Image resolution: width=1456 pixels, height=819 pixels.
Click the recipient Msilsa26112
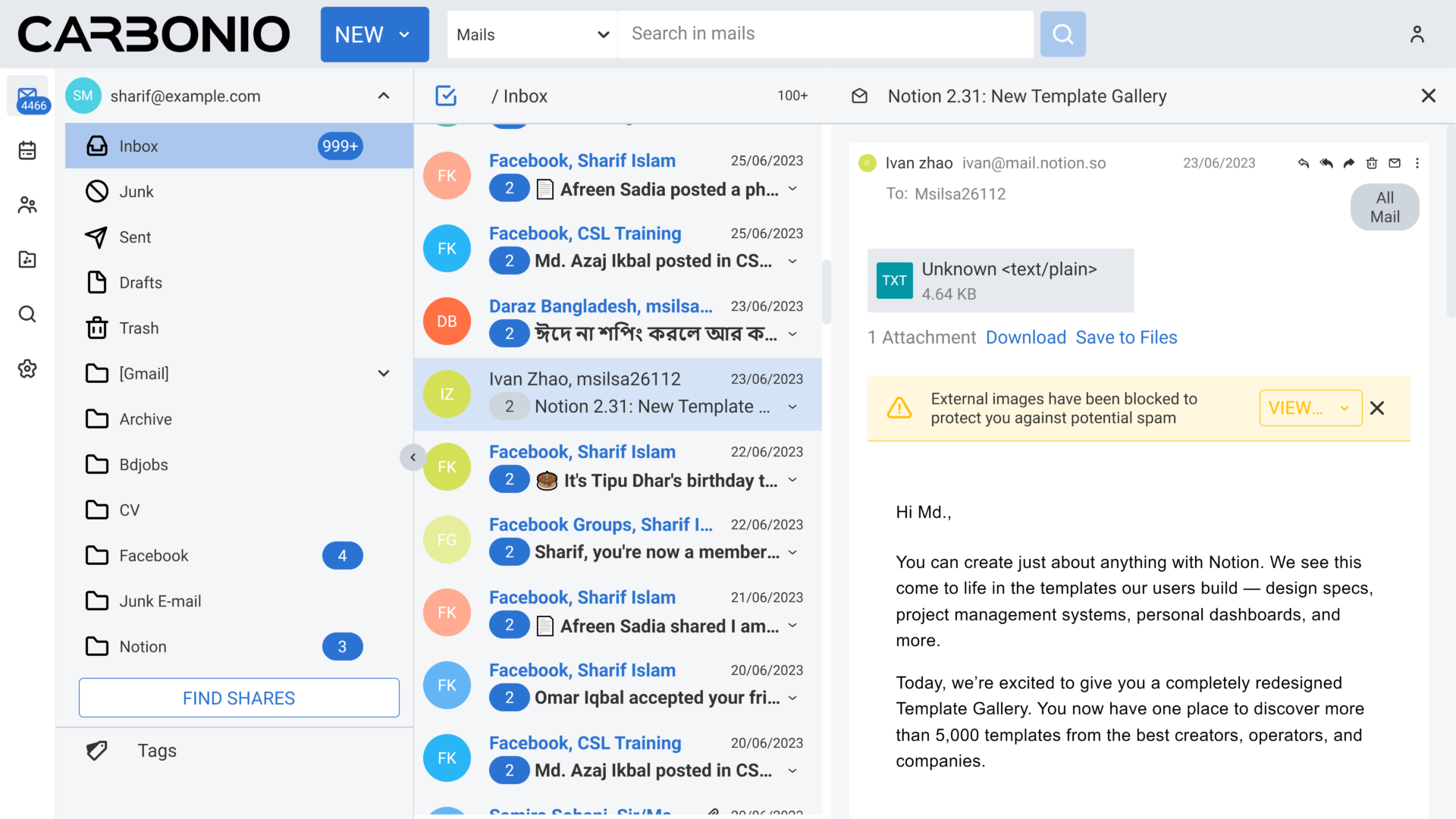coord(960,194)
